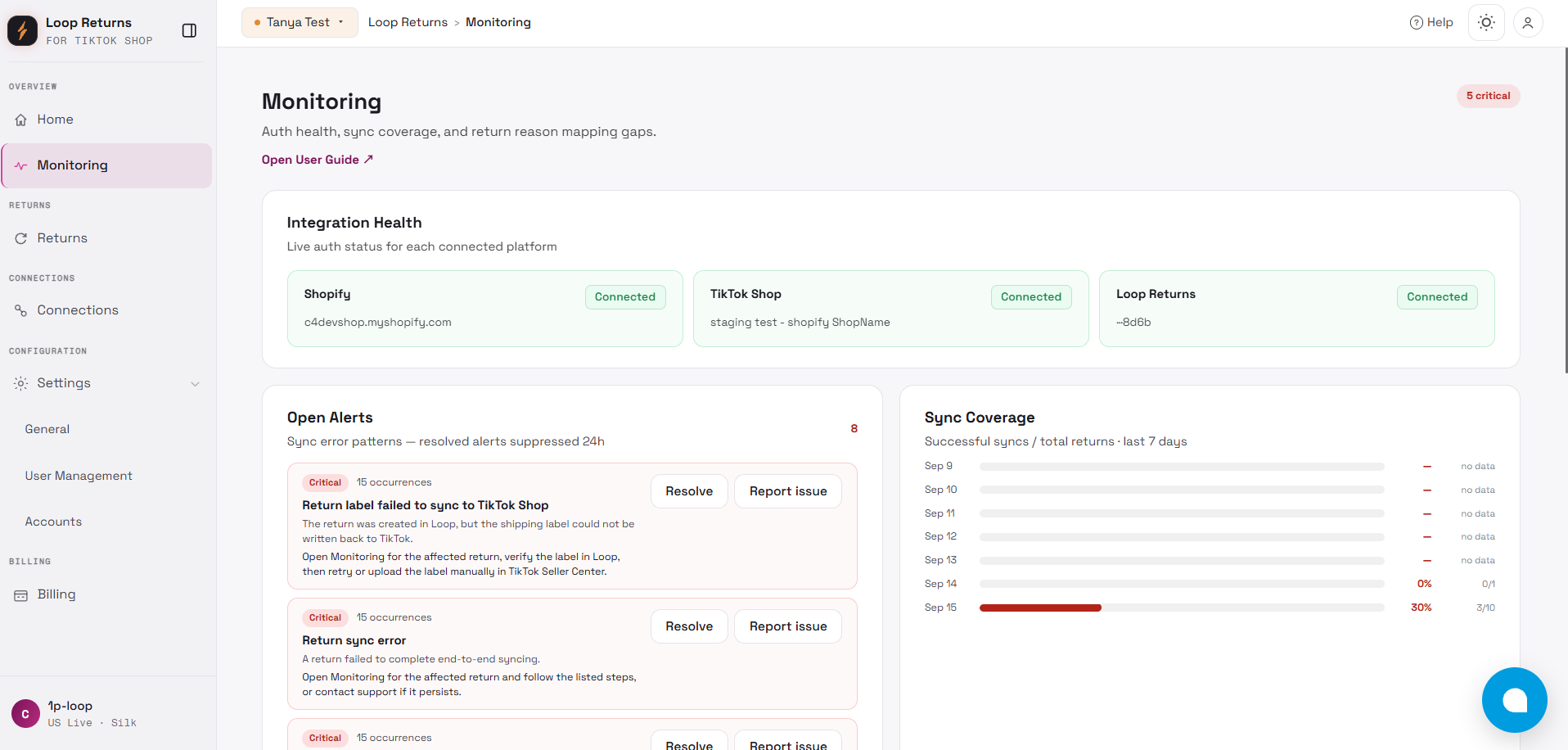Image resolution: width=1568 pixels, height=750 pixels.
Task: Open the Tanya Test workspace dropdown
Action: [300, 22]
